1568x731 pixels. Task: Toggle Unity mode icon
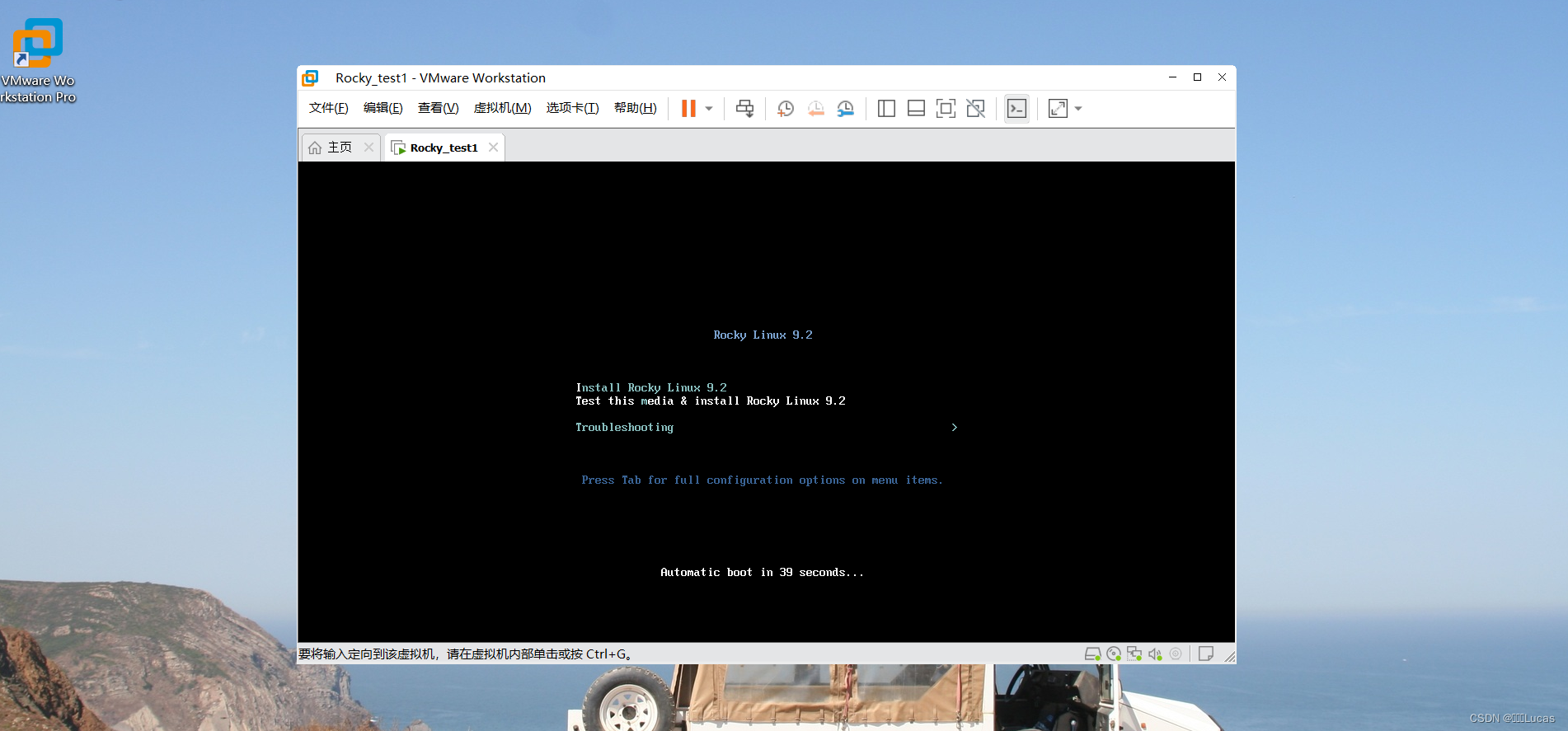coord(975,109)
